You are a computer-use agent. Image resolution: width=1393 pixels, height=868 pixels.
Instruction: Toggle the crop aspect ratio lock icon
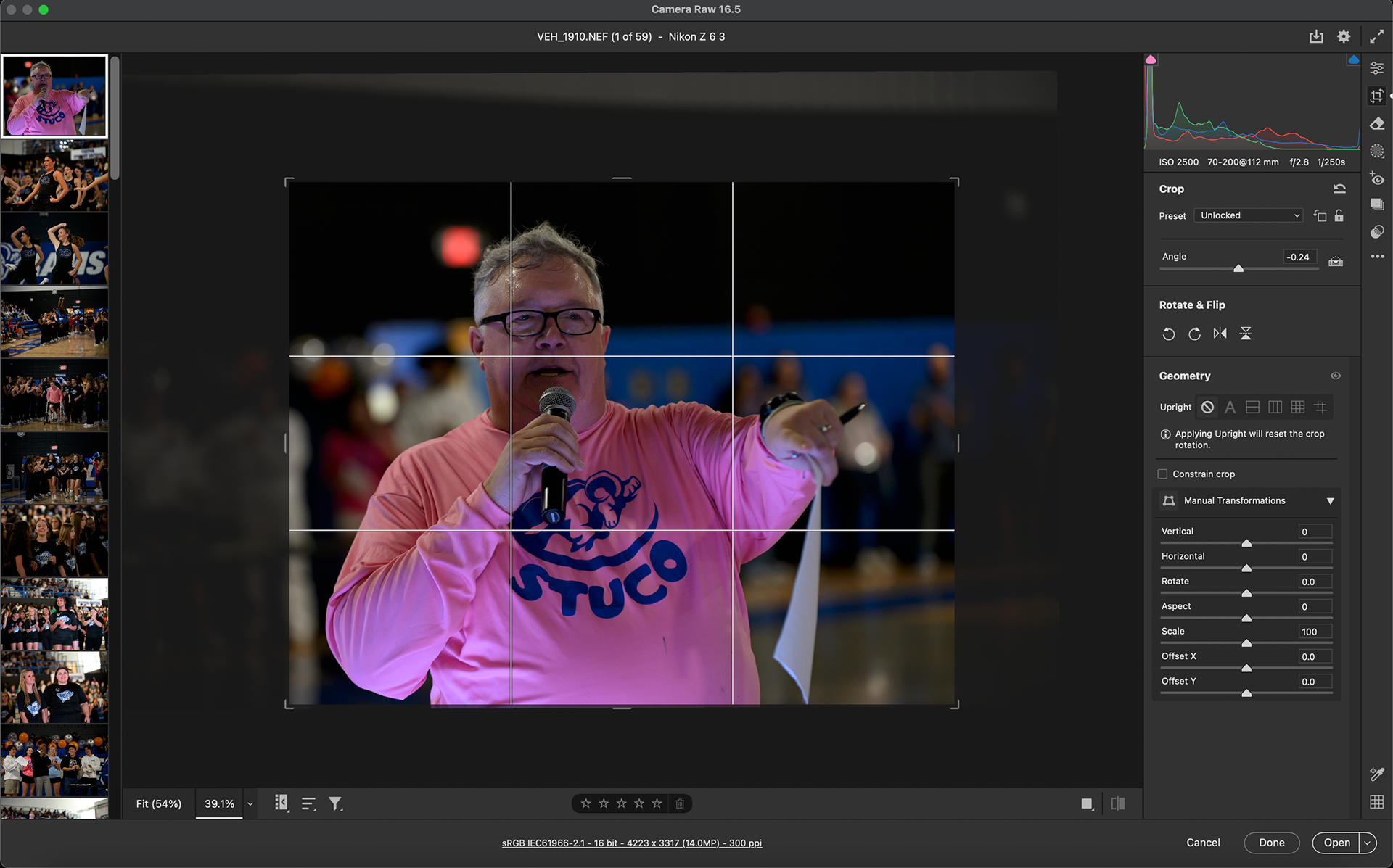click(x=1339, y=216)
